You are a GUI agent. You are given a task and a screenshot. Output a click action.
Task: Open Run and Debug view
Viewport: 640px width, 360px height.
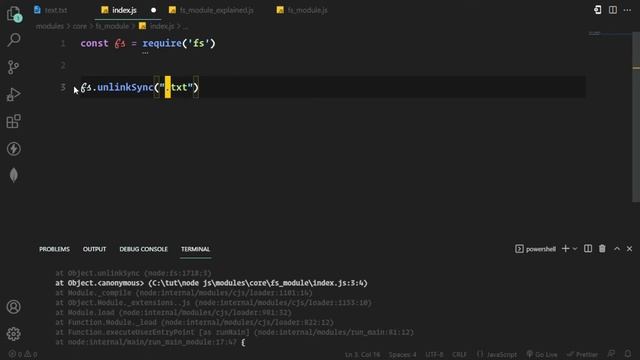13,94
